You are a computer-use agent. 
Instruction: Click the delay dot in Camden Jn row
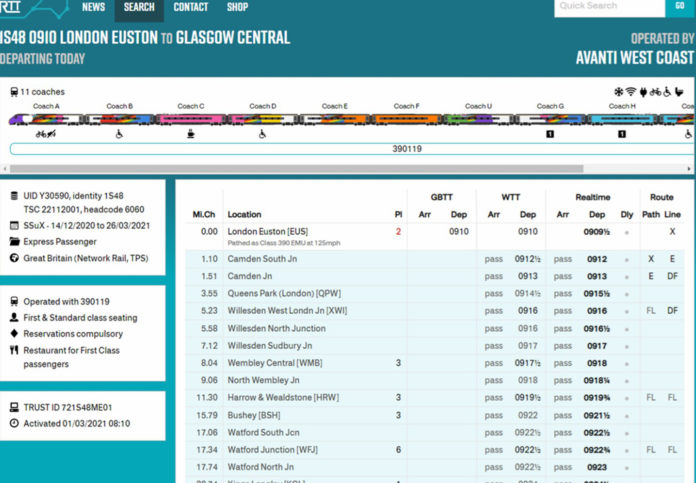(x=627, y=277)
